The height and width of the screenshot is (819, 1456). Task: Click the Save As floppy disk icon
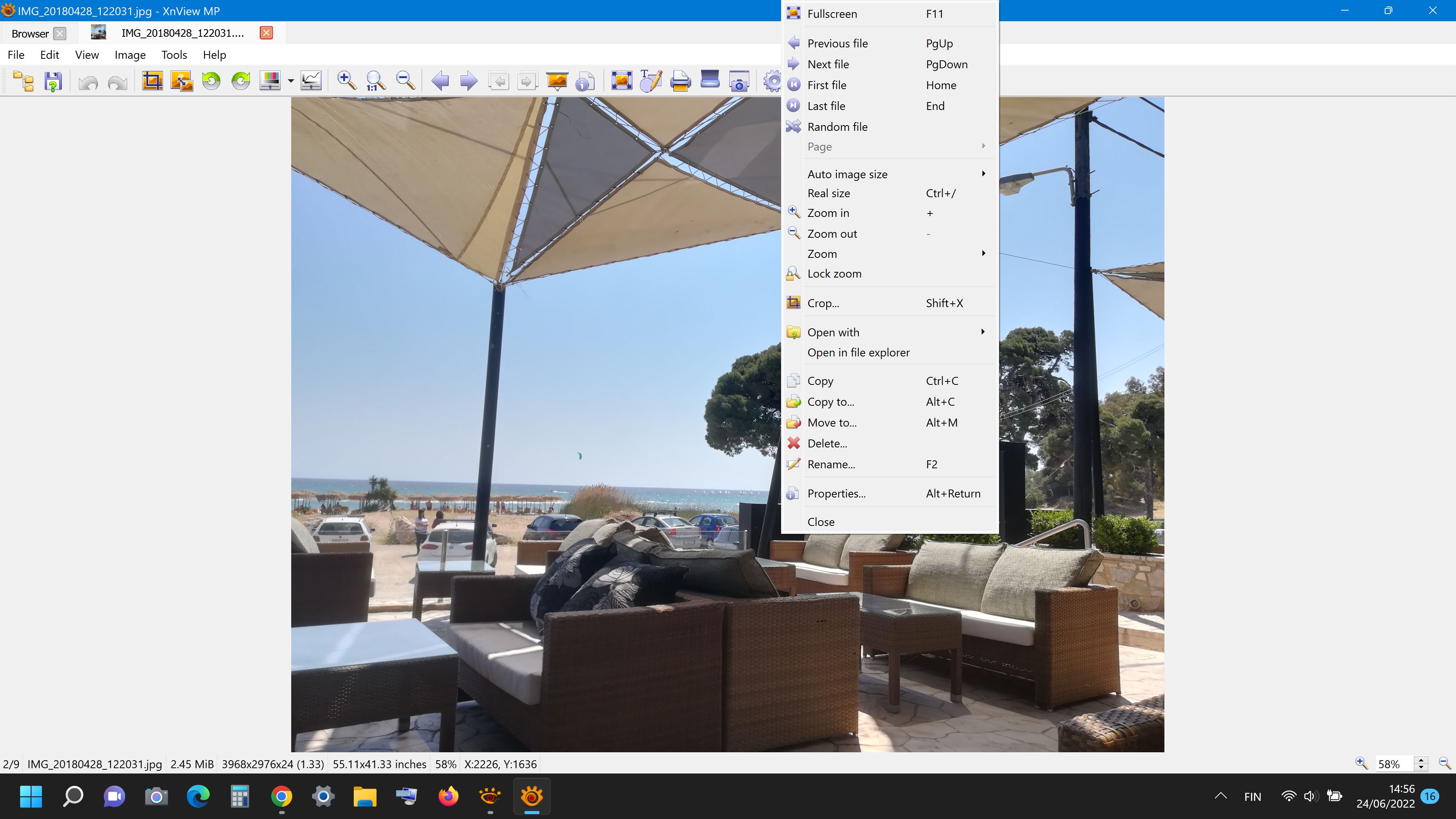53,82
